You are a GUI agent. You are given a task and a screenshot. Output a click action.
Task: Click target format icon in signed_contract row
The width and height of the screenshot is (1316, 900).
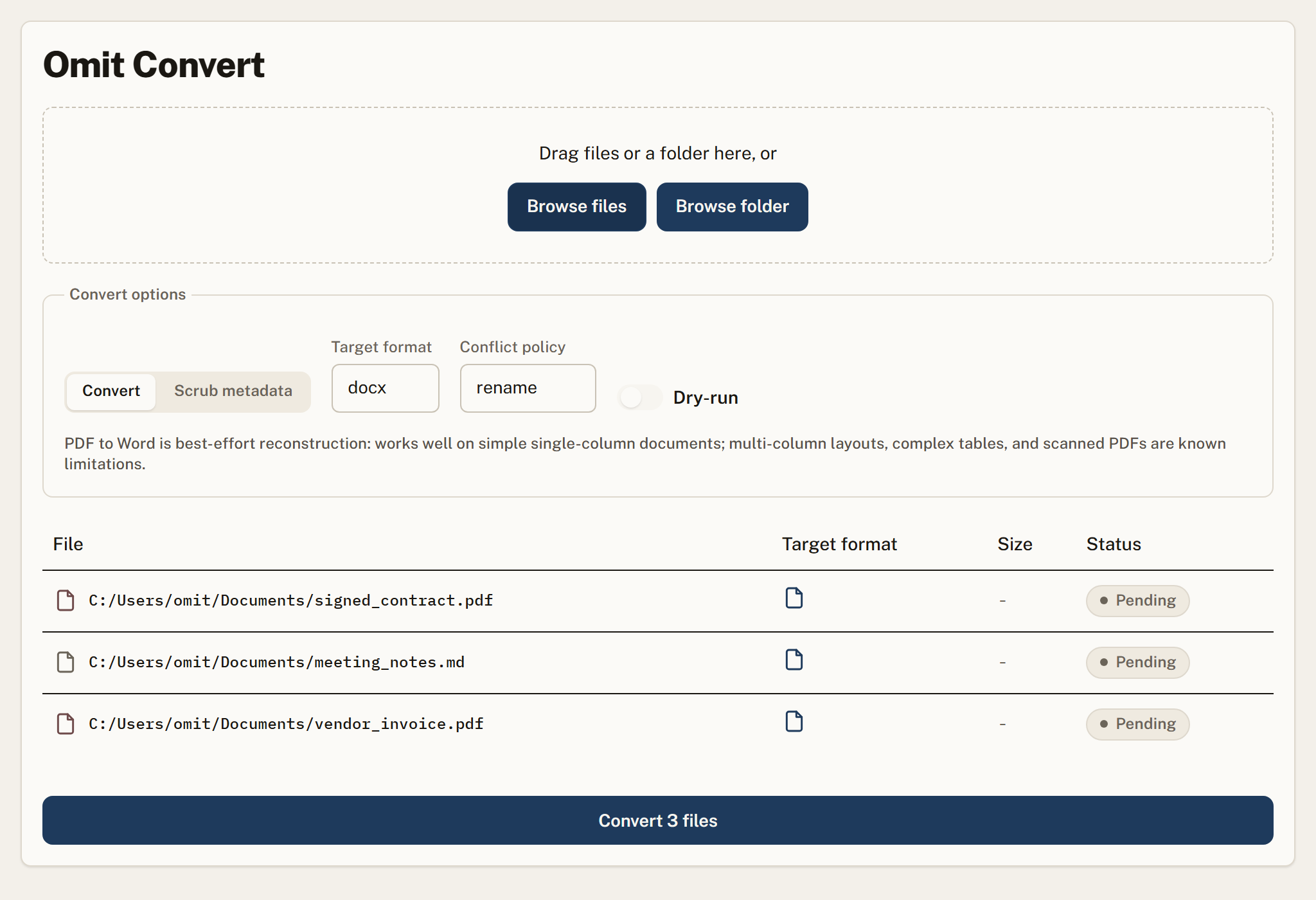[794, 598]
